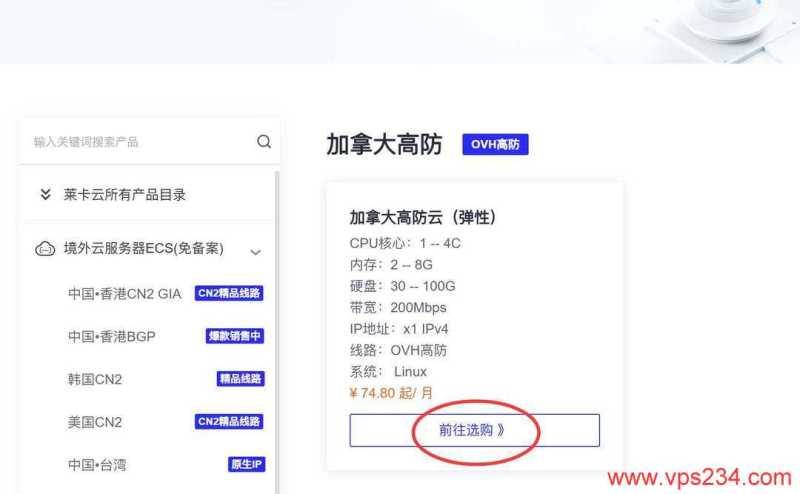Click the 加拿大高防 page heading

pos(384,144)
